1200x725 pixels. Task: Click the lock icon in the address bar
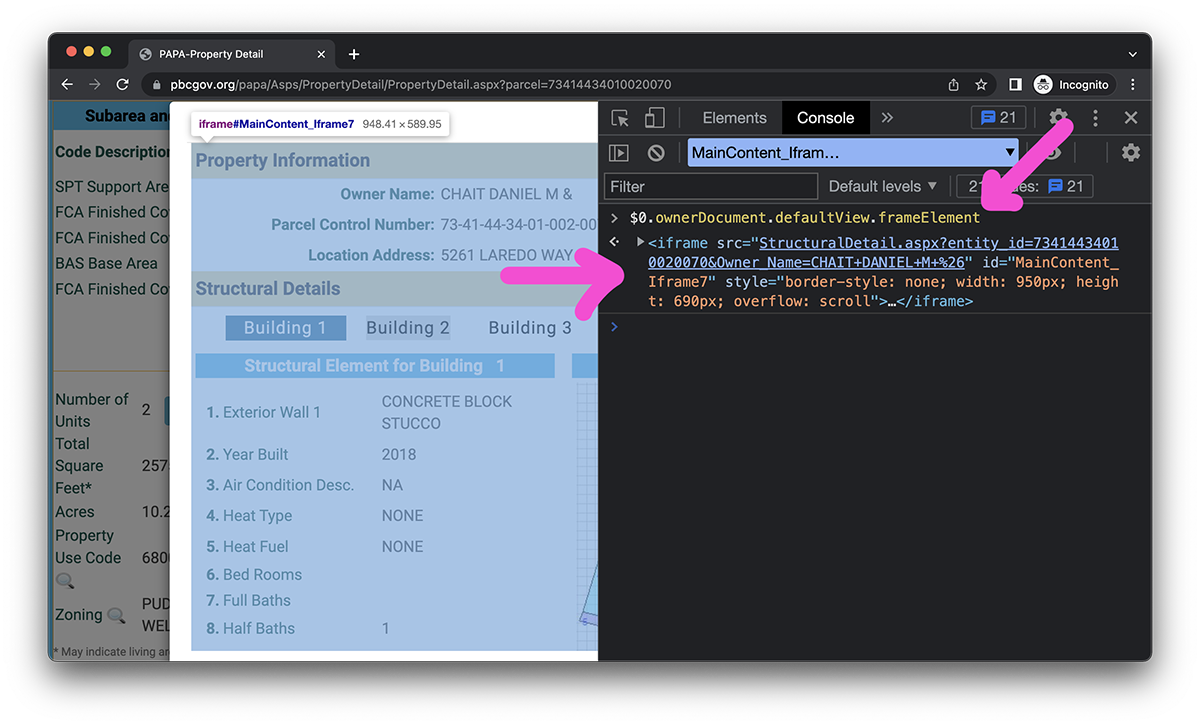pyautogui.click(x=156, y=85)
